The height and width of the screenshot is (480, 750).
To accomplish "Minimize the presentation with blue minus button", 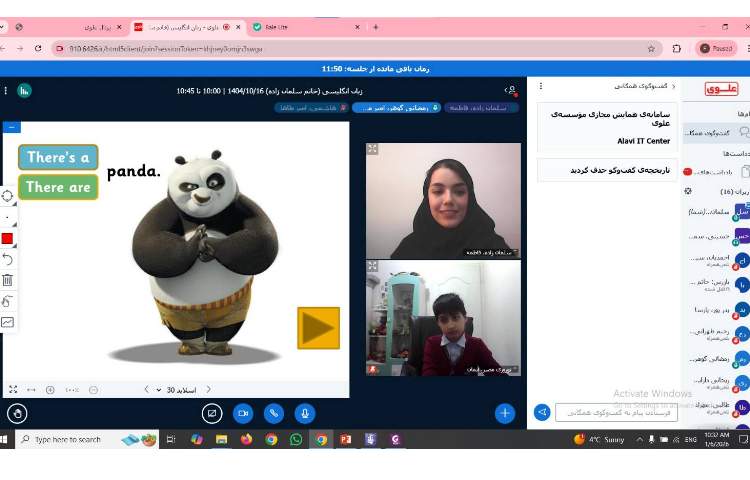I will (x=11, y=127).
